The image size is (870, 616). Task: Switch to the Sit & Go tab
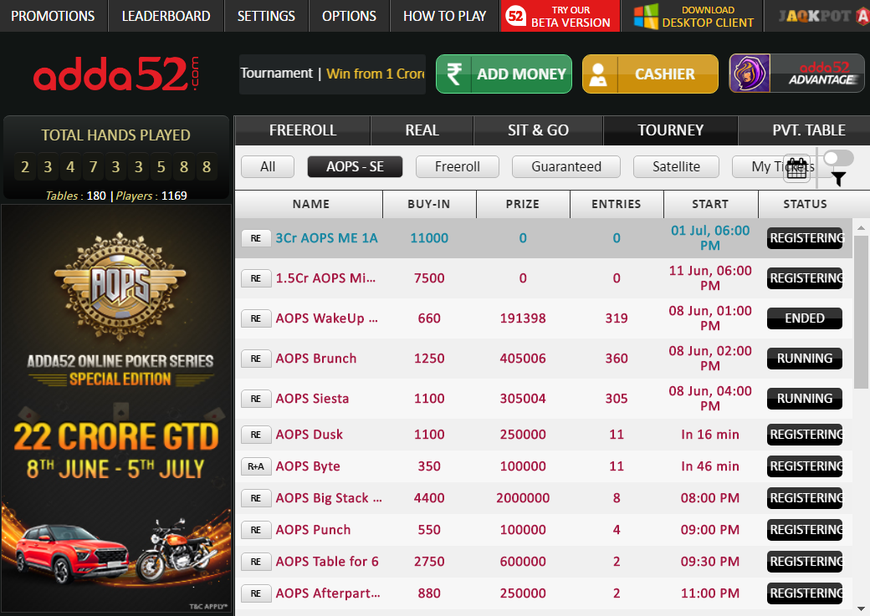coord(538,130)
